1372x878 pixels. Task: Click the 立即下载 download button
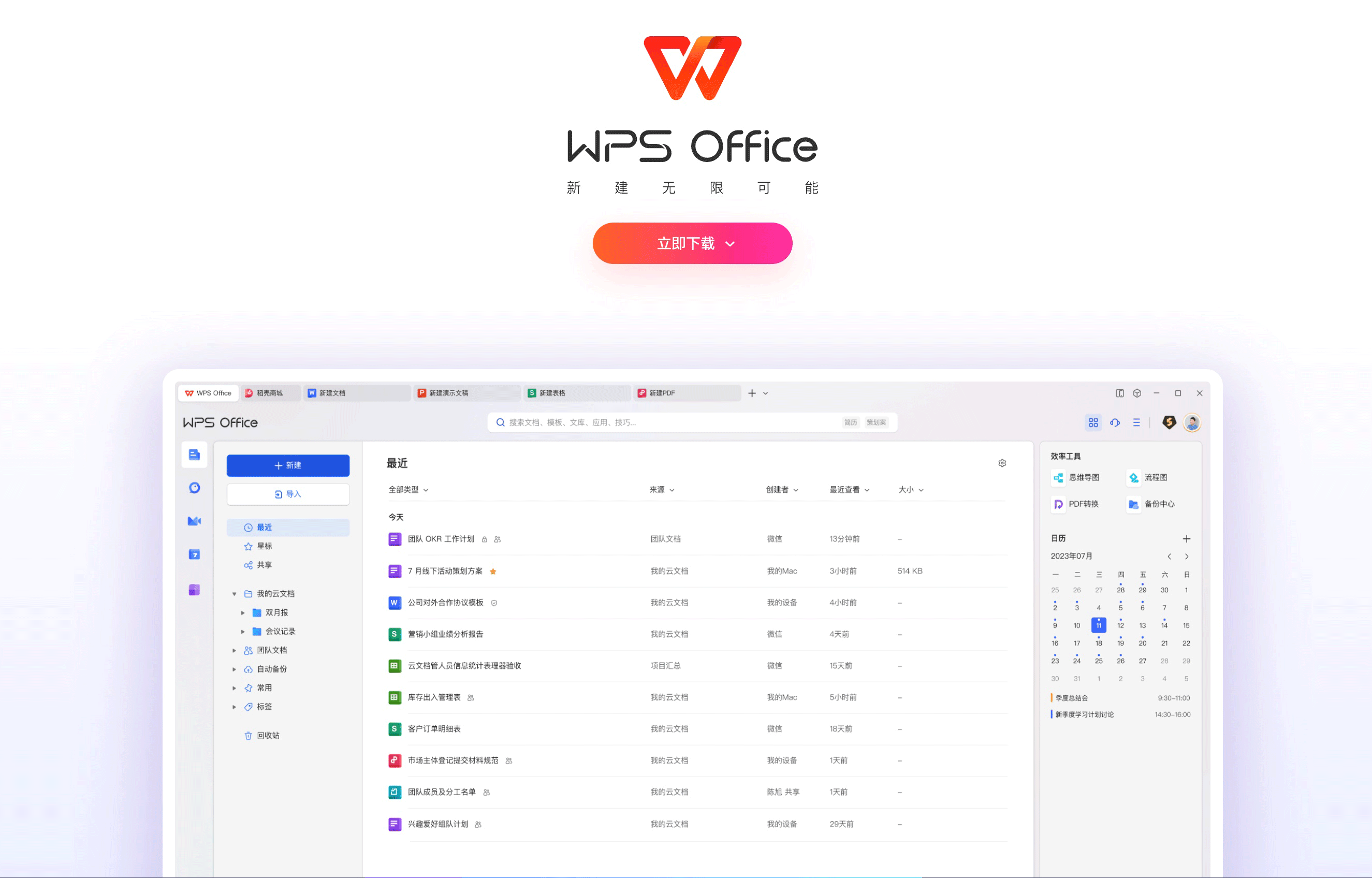point(692,243)
